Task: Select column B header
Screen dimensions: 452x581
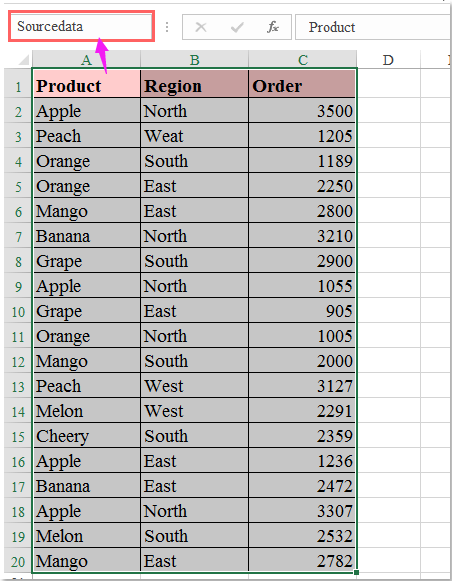Action: pos(195,60)
